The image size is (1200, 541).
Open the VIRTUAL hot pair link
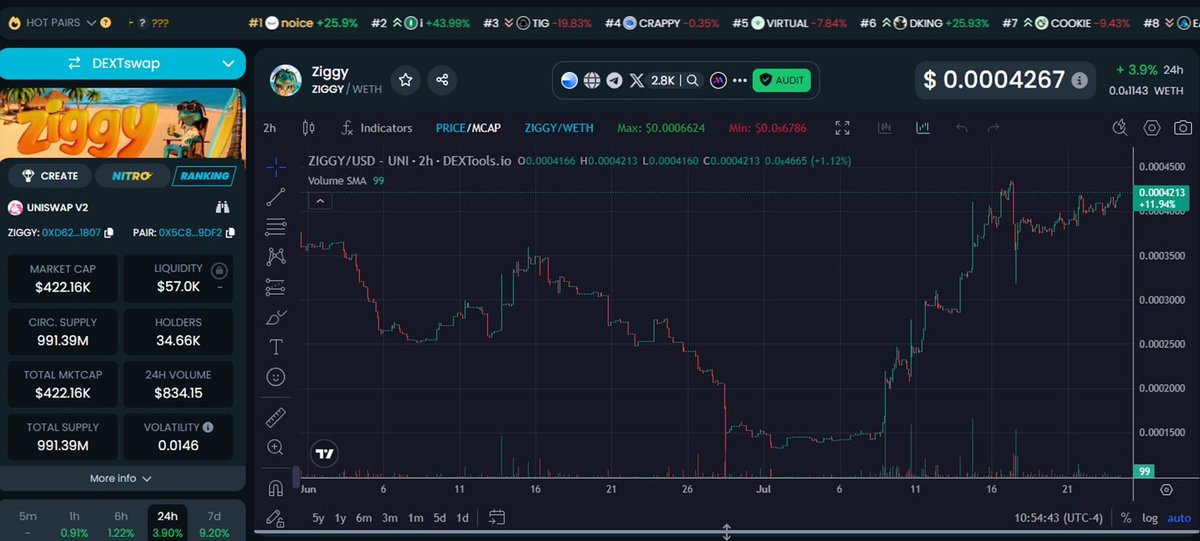tap(790, 22)
